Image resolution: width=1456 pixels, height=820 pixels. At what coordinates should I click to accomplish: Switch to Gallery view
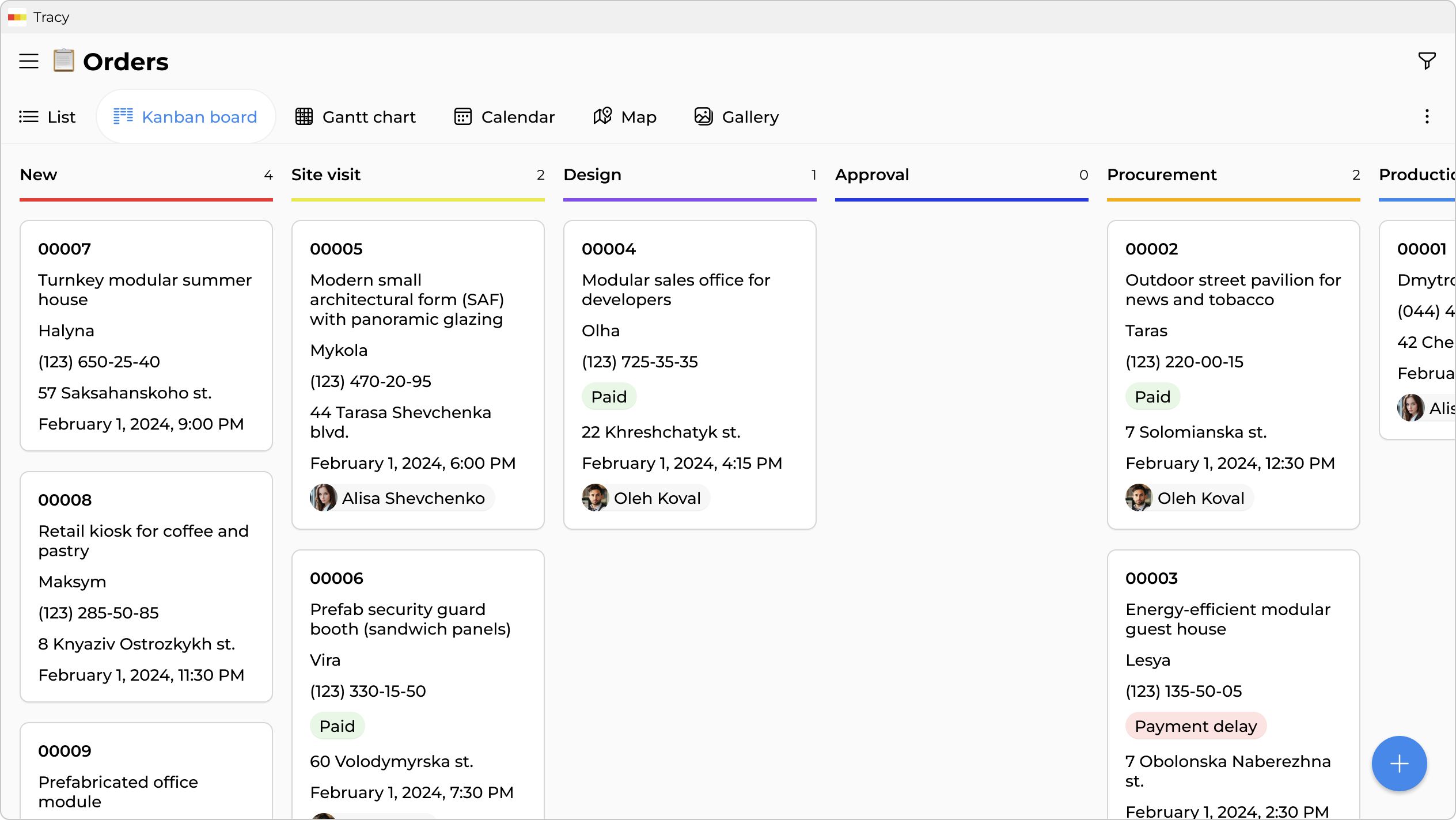(736, 117)
